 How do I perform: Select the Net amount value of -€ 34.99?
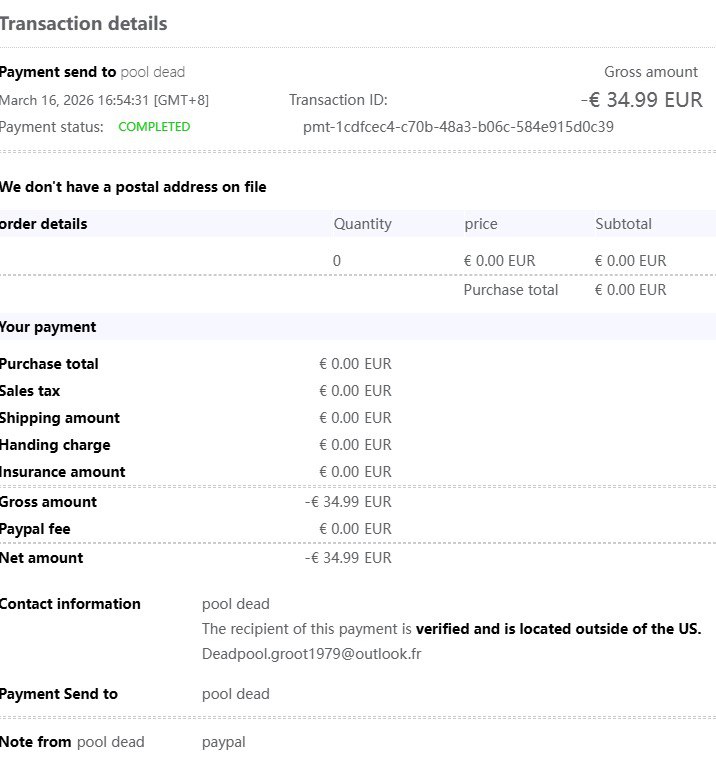pos(348,558)
